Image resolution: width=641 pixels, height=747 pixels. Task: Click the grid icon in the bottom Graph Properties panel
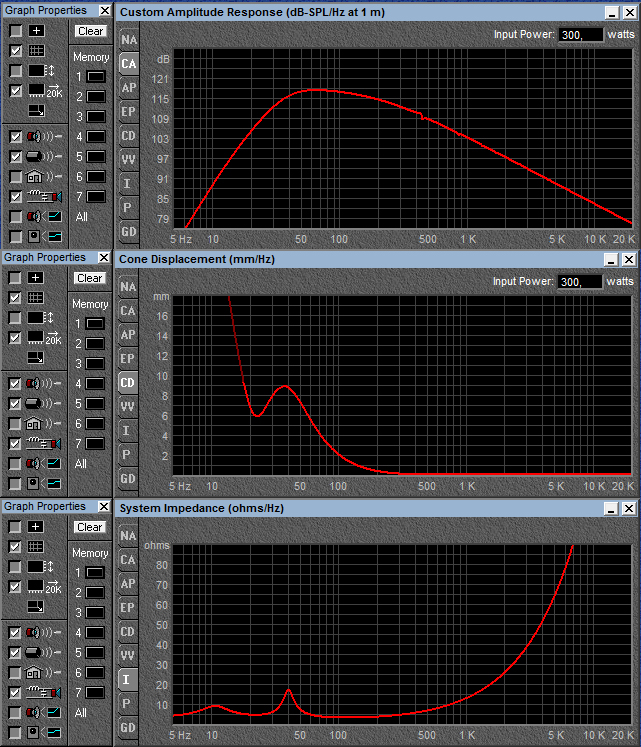(35, 546)
